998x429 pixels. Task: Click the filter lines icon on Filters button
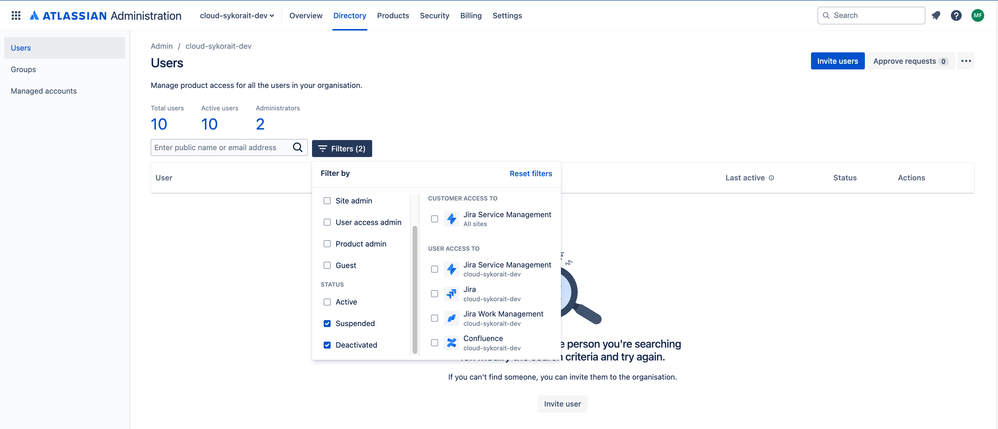(323, 148)
